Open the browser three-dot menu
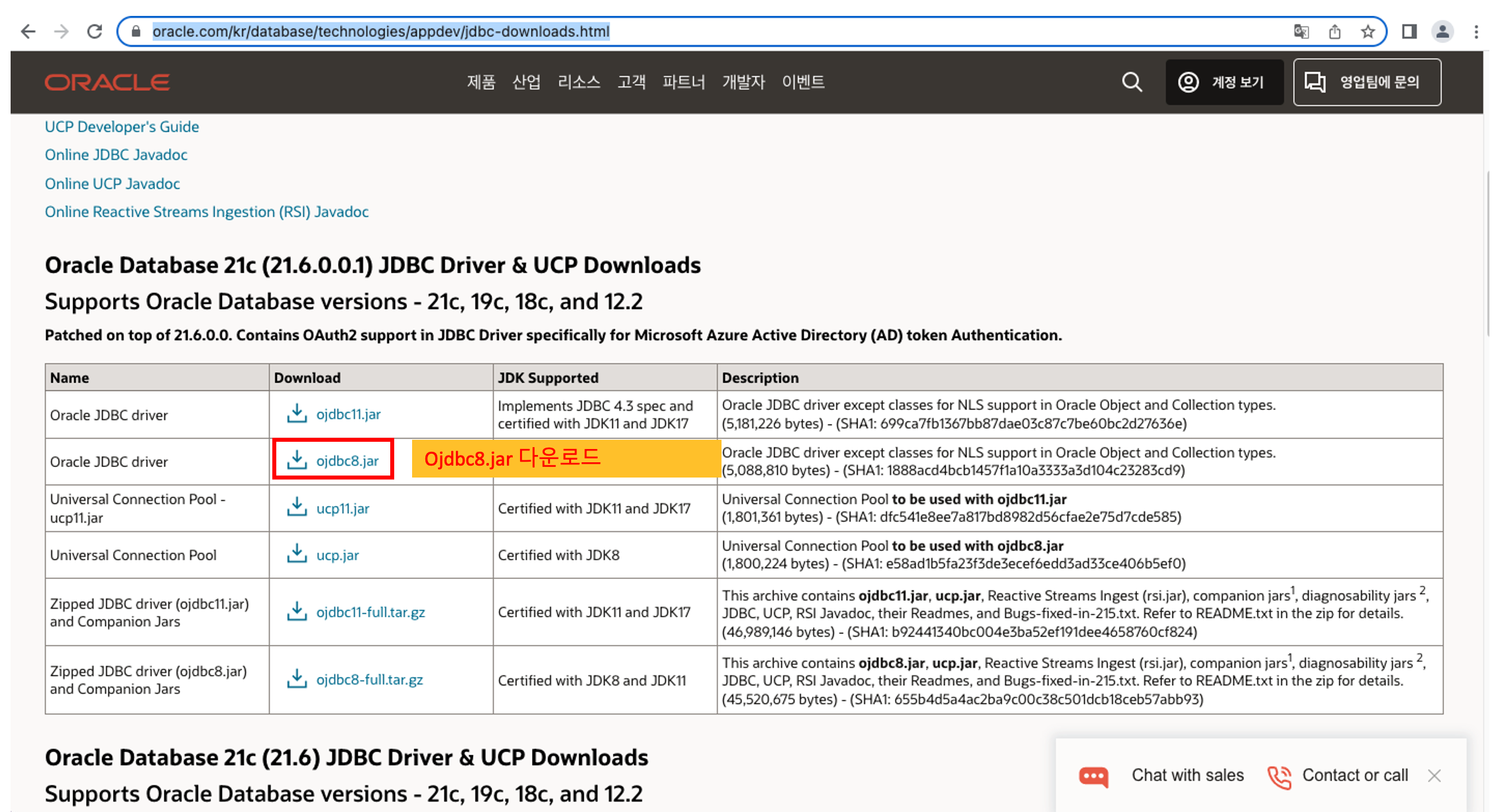Image resolution: width=1504 pixels, height=812 pixels. click(1476, 31)
